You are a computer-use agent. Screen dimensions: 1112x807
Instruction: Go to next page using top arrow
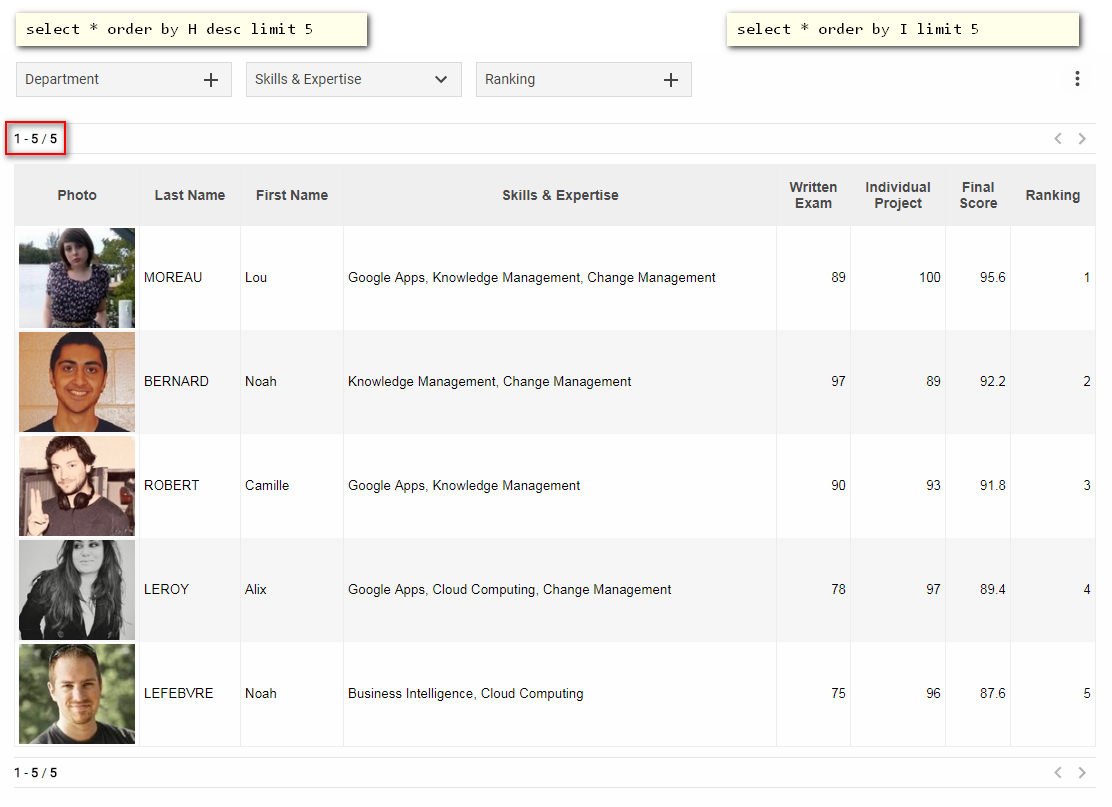pyautogui.click(x=1082, y=139)
